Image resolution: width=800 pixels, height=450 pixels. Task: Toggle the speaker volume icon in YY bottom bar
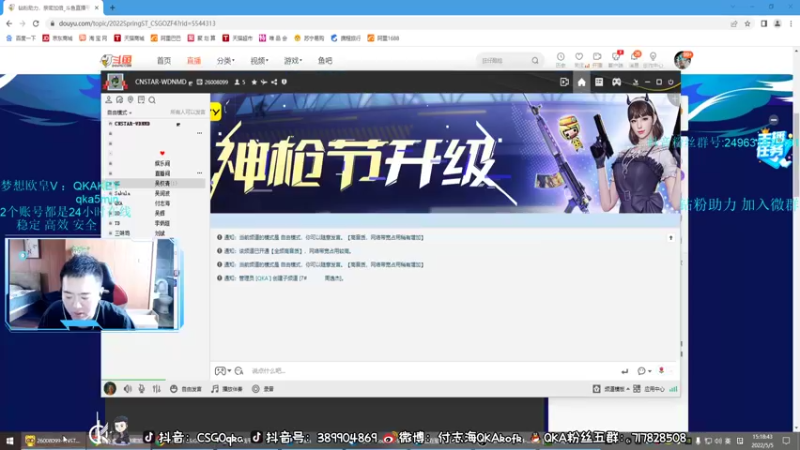128,389
